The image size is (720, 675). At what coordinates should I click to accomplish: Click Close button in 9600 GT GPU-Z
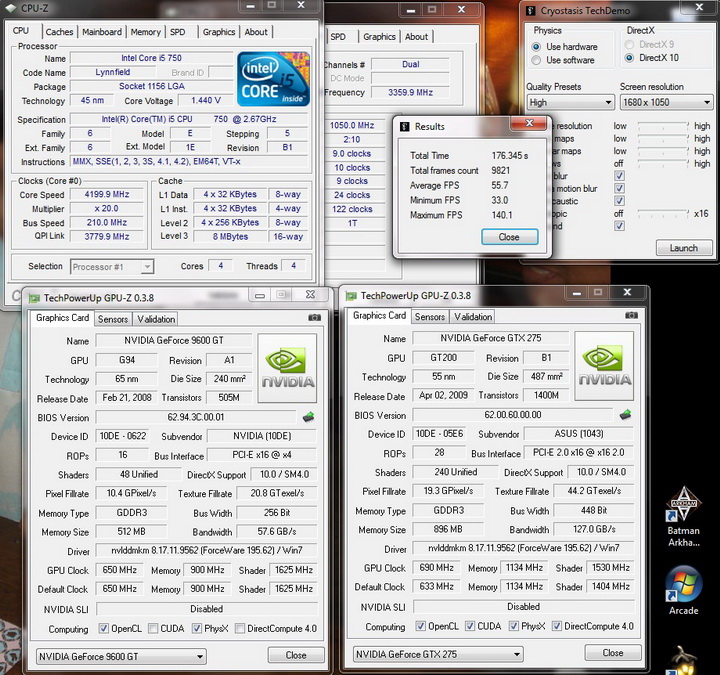pyautogui.click(x=296, y=655)
